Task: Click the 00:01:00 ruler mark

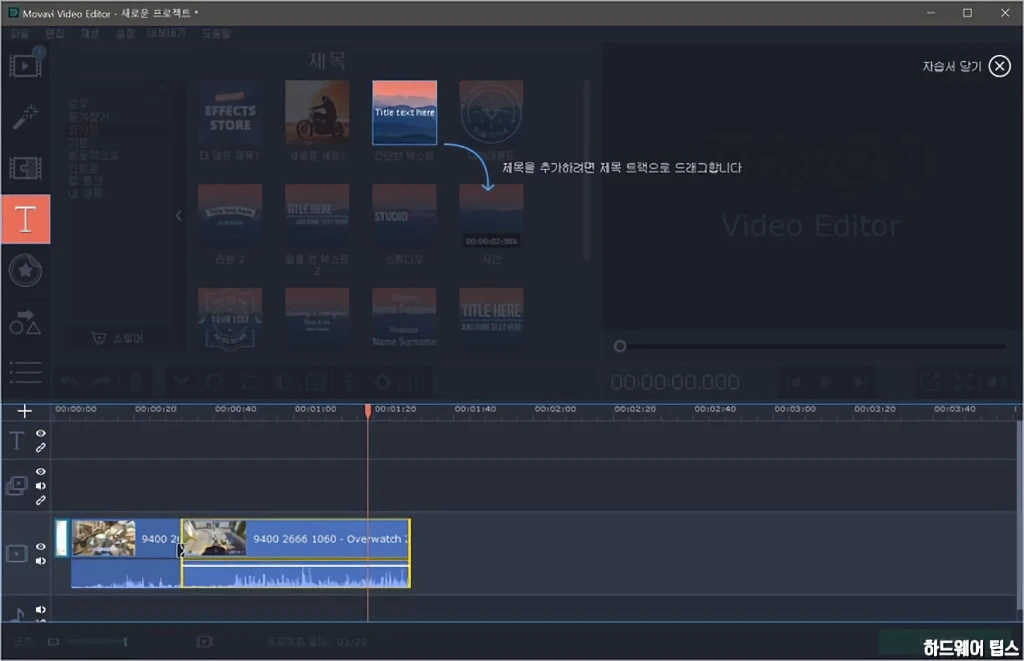Action: click(x=315, y=409)
